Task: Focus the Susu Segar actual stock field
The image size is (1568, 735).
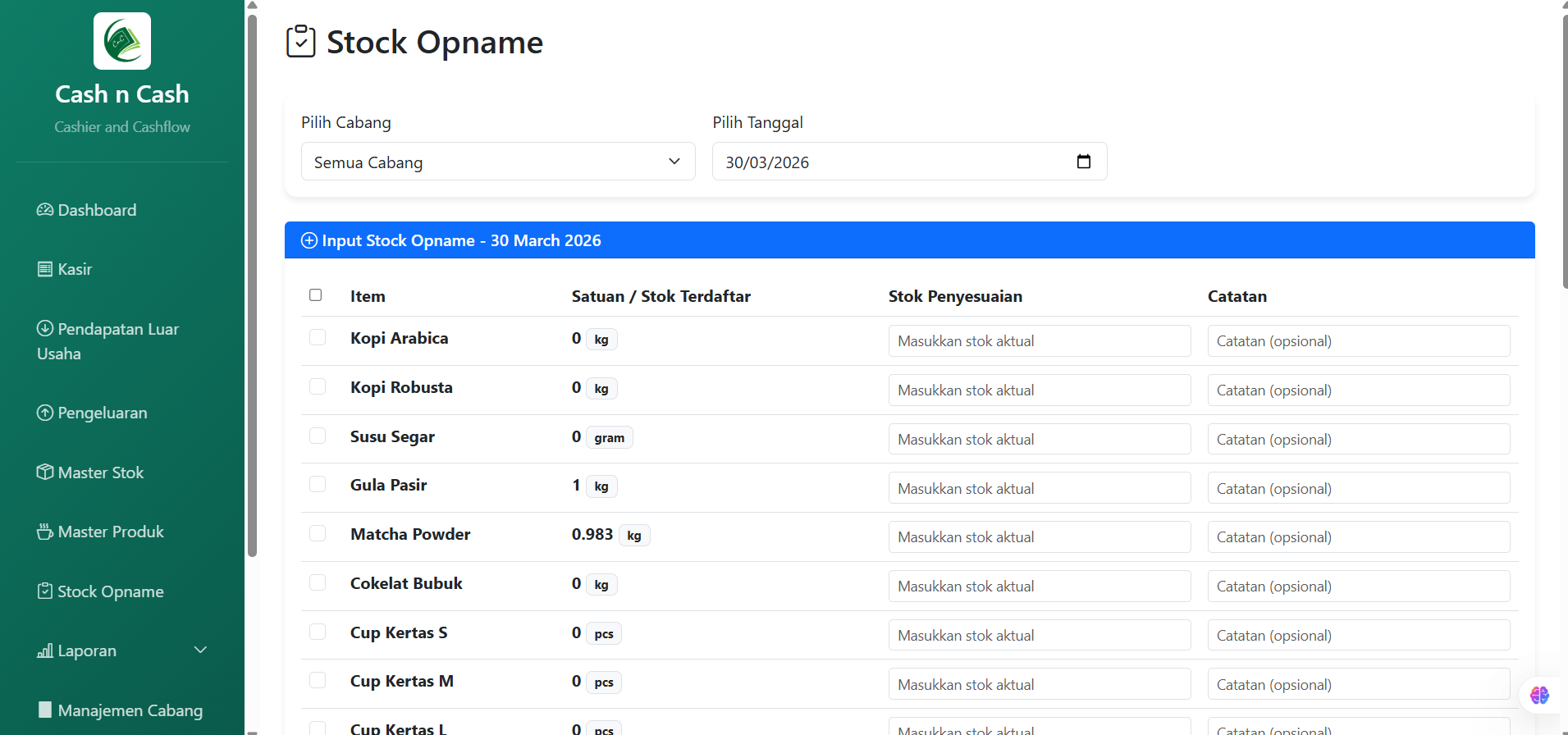Action: click(x=1039, y=439)
